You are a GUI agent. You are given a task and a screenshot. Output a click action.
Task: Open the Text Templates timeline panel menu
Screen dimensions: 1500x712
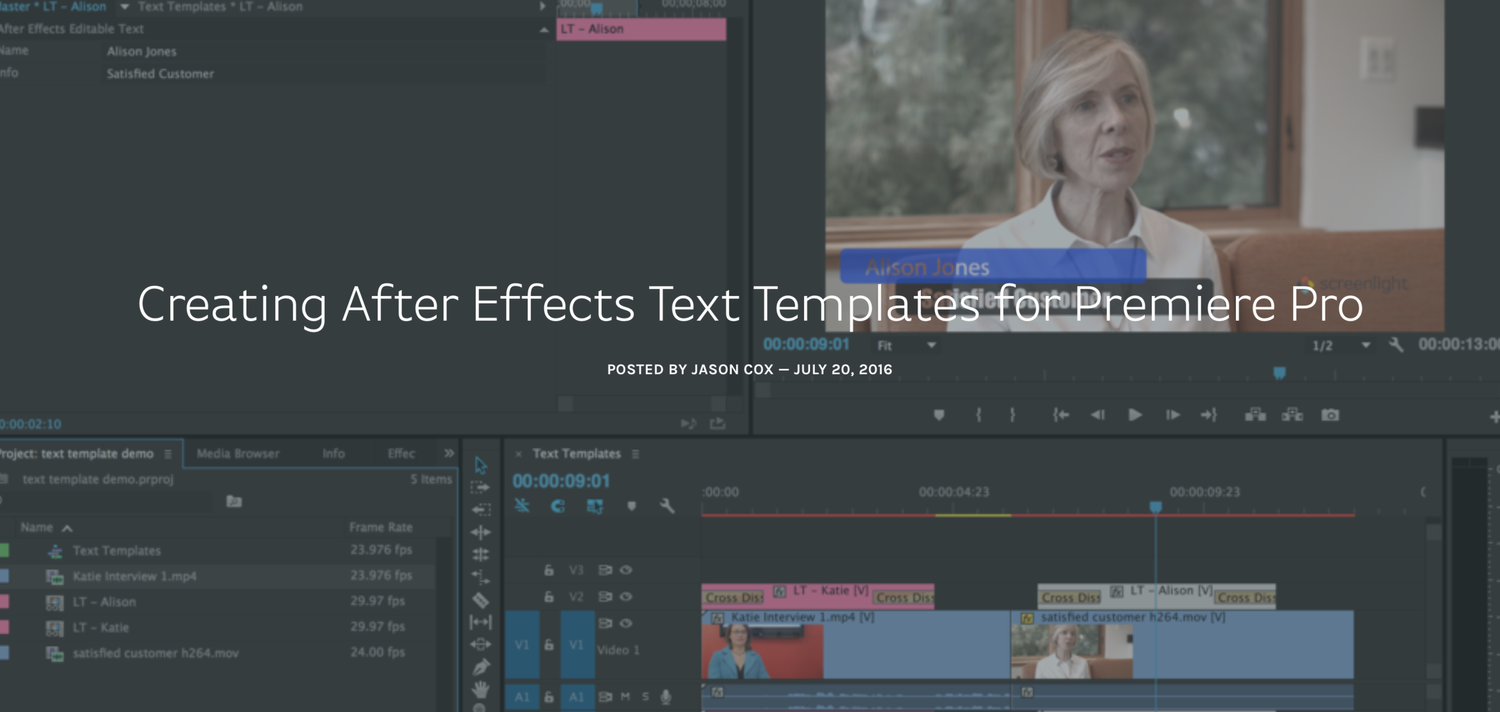tap(635, 454)
